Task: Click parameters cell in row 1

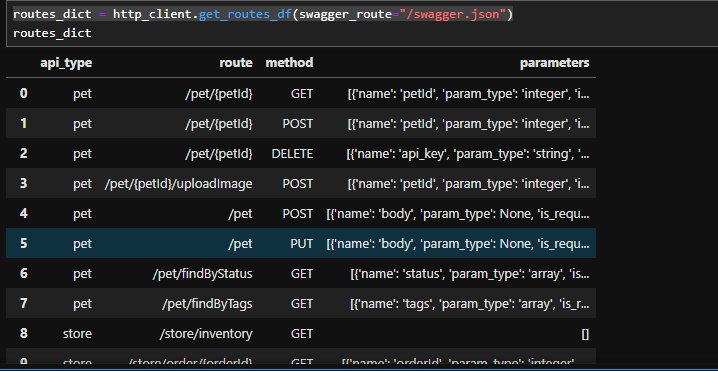Action: tap(468, 124)
